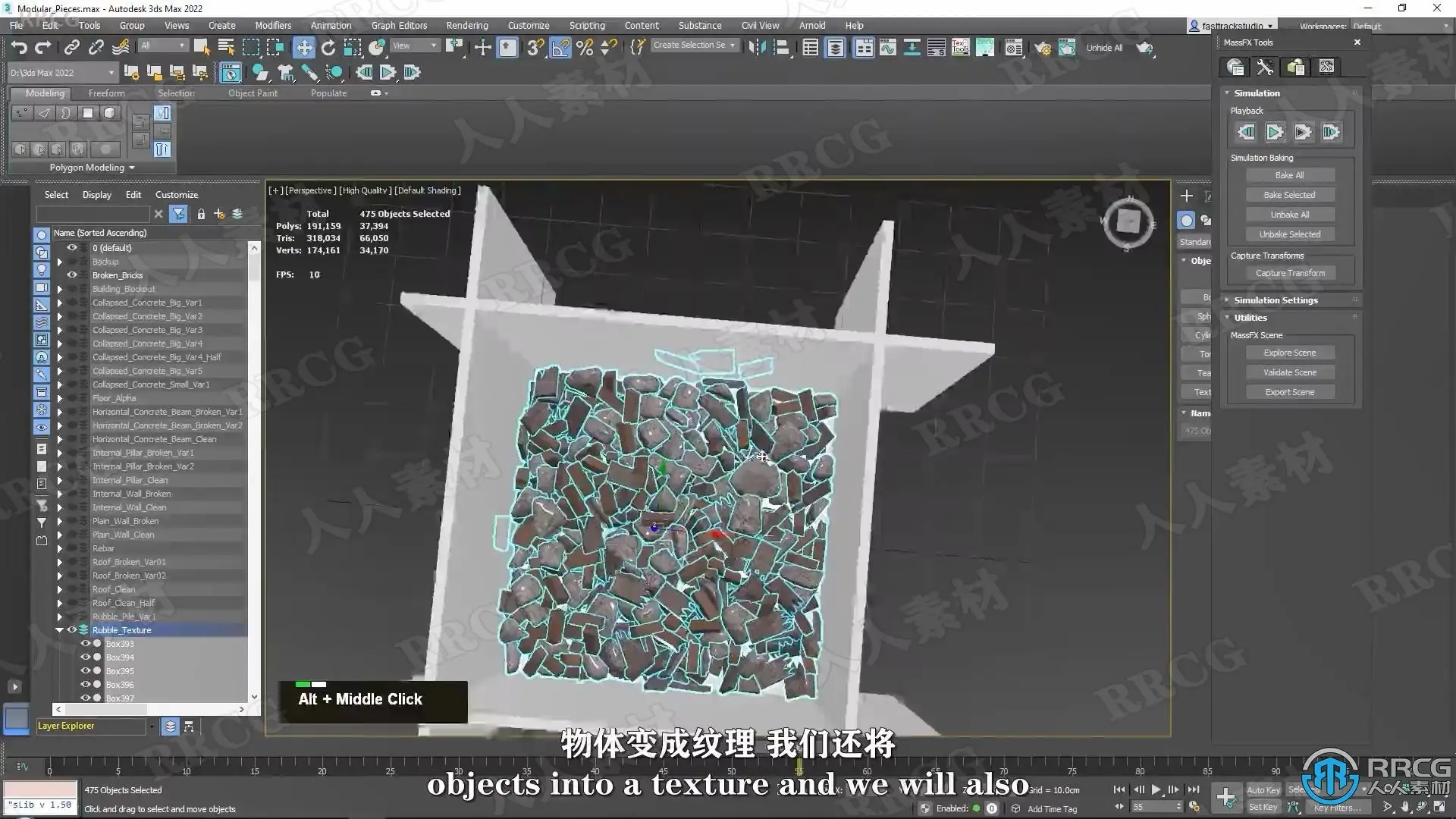The image size is (1456, 819).
Task: Click the layer explorer search field
Action: 93,215
